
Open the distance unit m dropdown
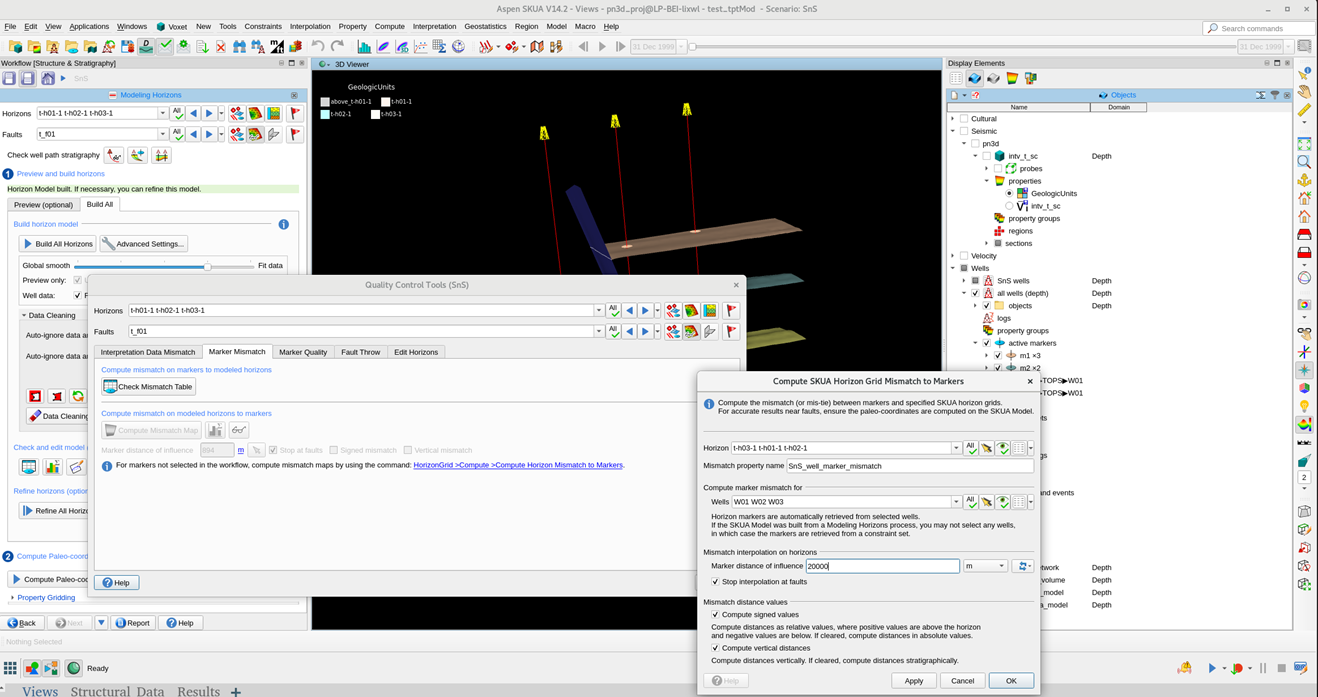(x=985, y=566)
